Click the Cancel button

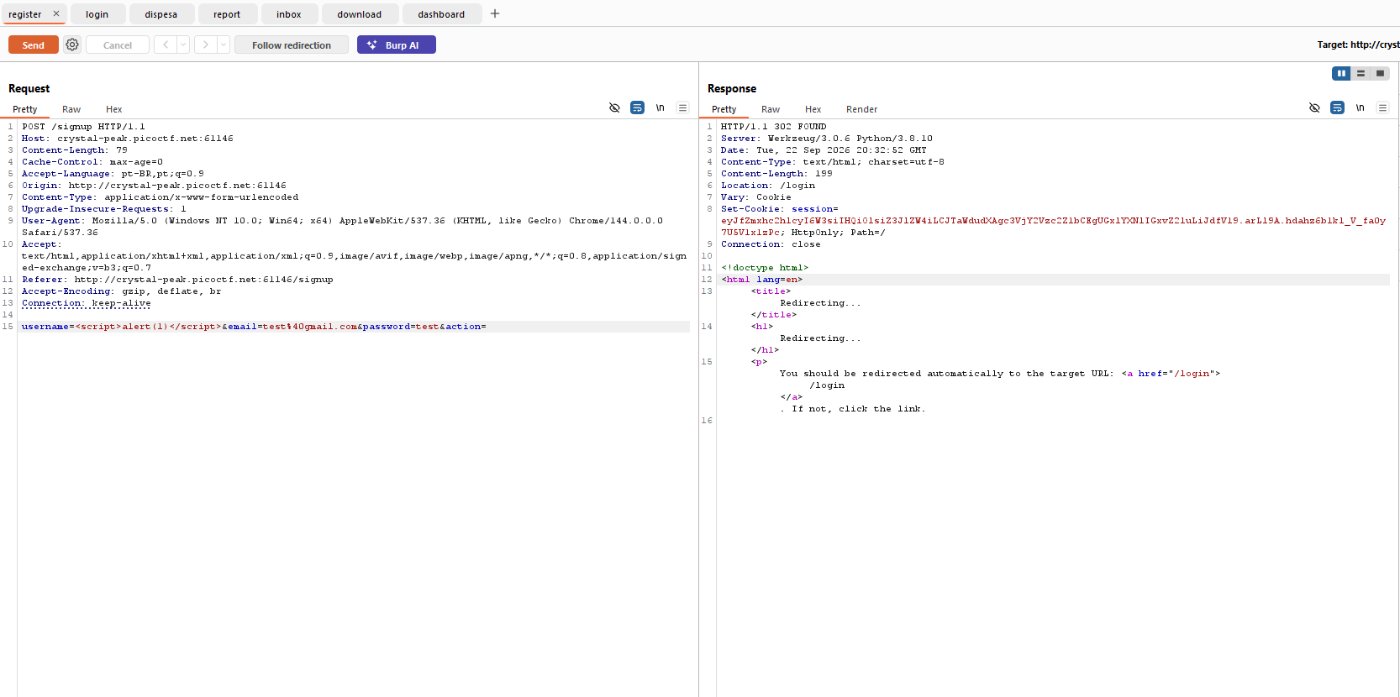click(117, 45)
